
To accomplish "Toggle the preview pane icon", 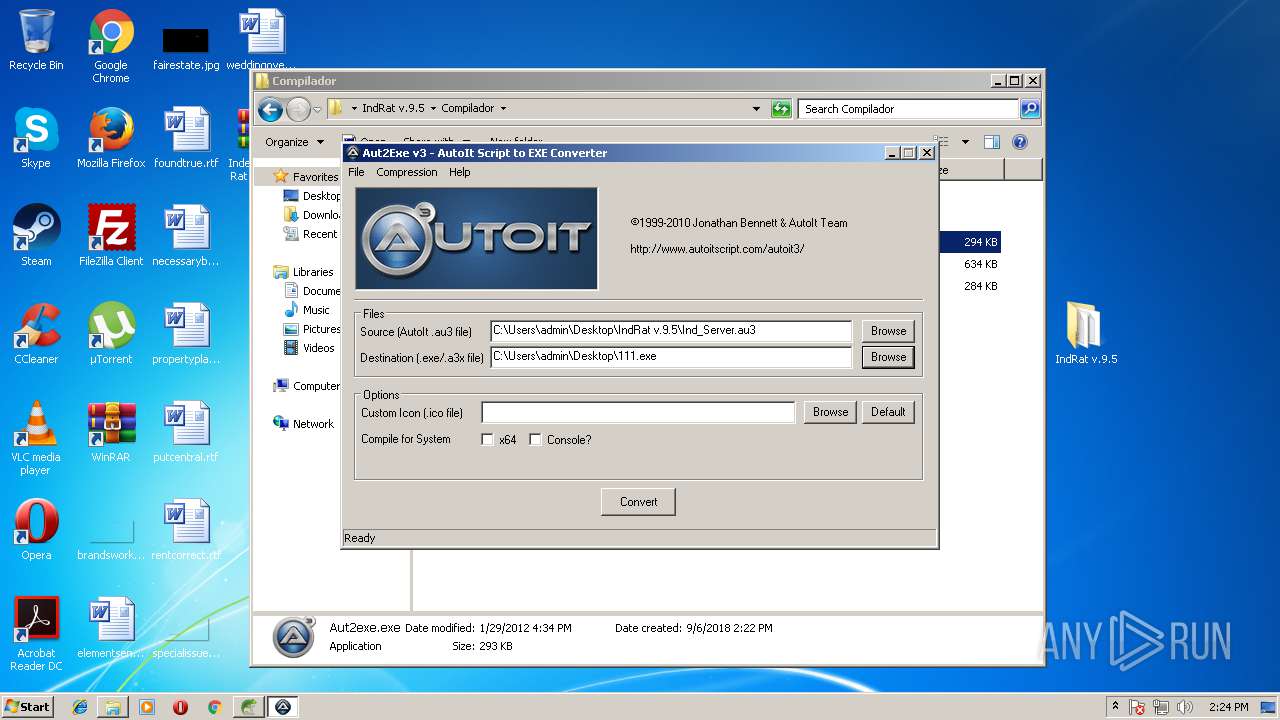I will click(992, 142).
